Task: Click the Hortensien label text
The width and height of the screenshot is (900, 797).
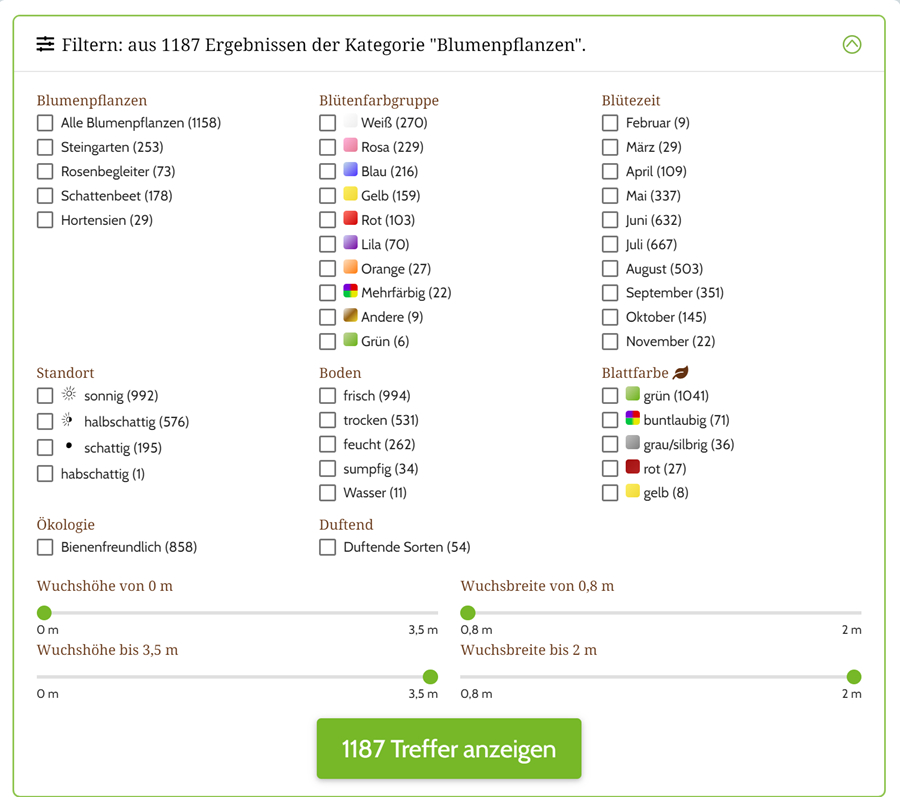Action: point(106,220)
